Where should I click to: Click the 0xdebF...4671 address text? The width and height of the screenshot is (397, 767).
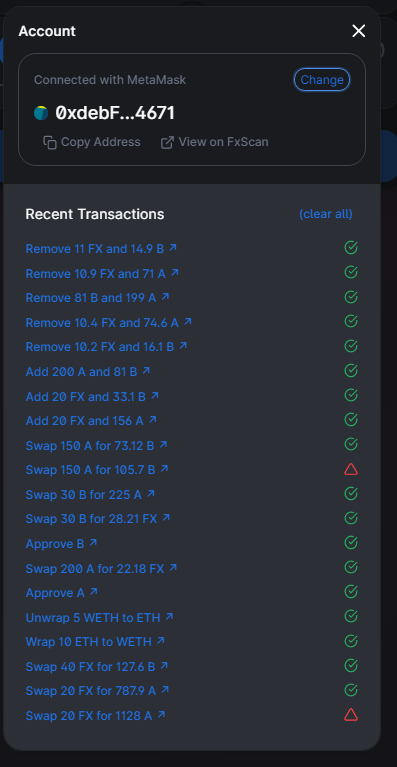coord(115,113)
